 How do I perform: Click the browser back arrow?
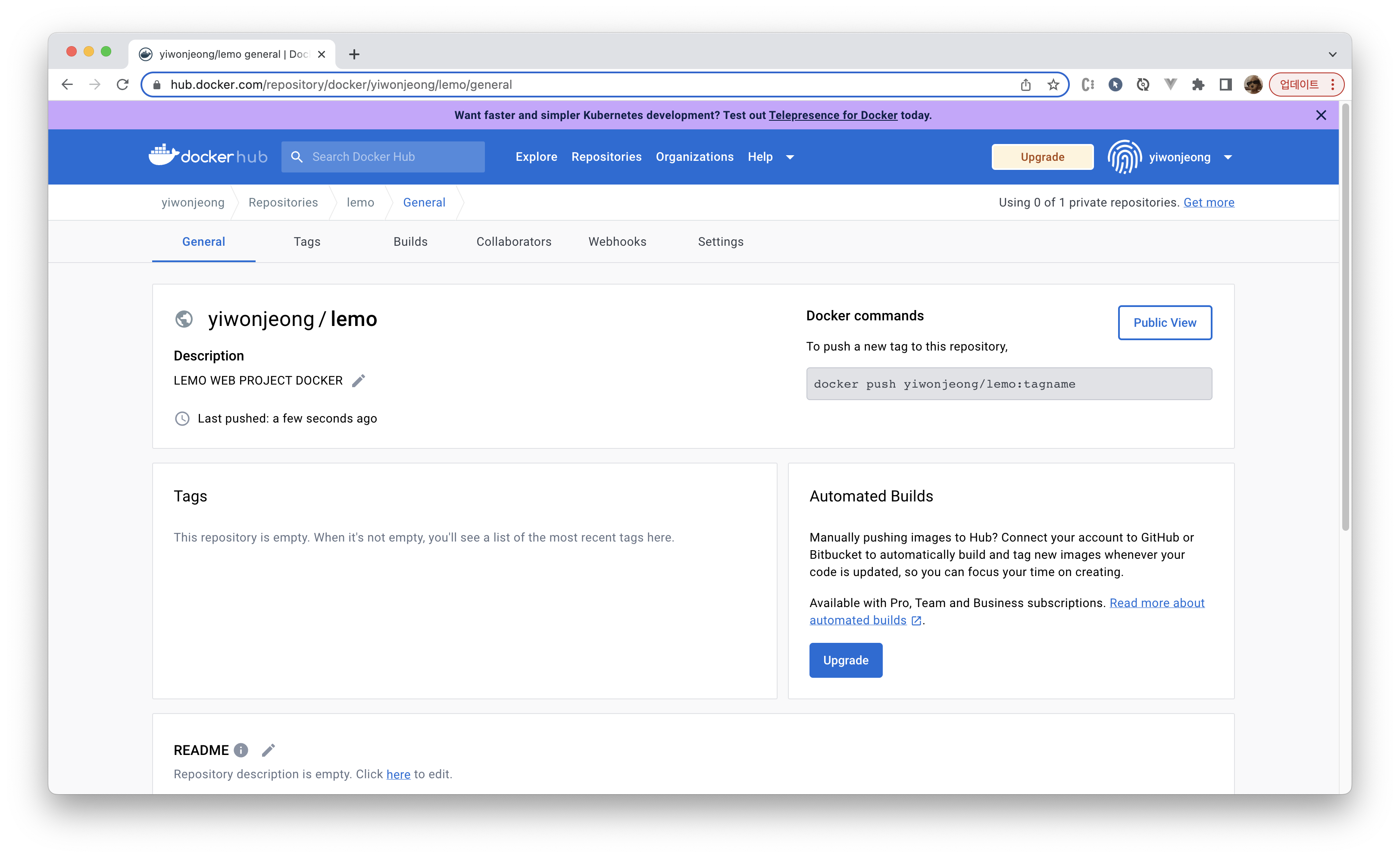pyautogui.click(x=67, y=85)
